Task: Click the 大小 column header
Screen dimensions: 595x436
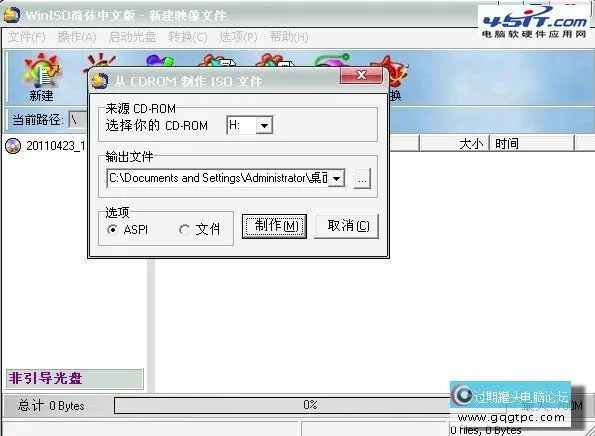Action: 454,144
